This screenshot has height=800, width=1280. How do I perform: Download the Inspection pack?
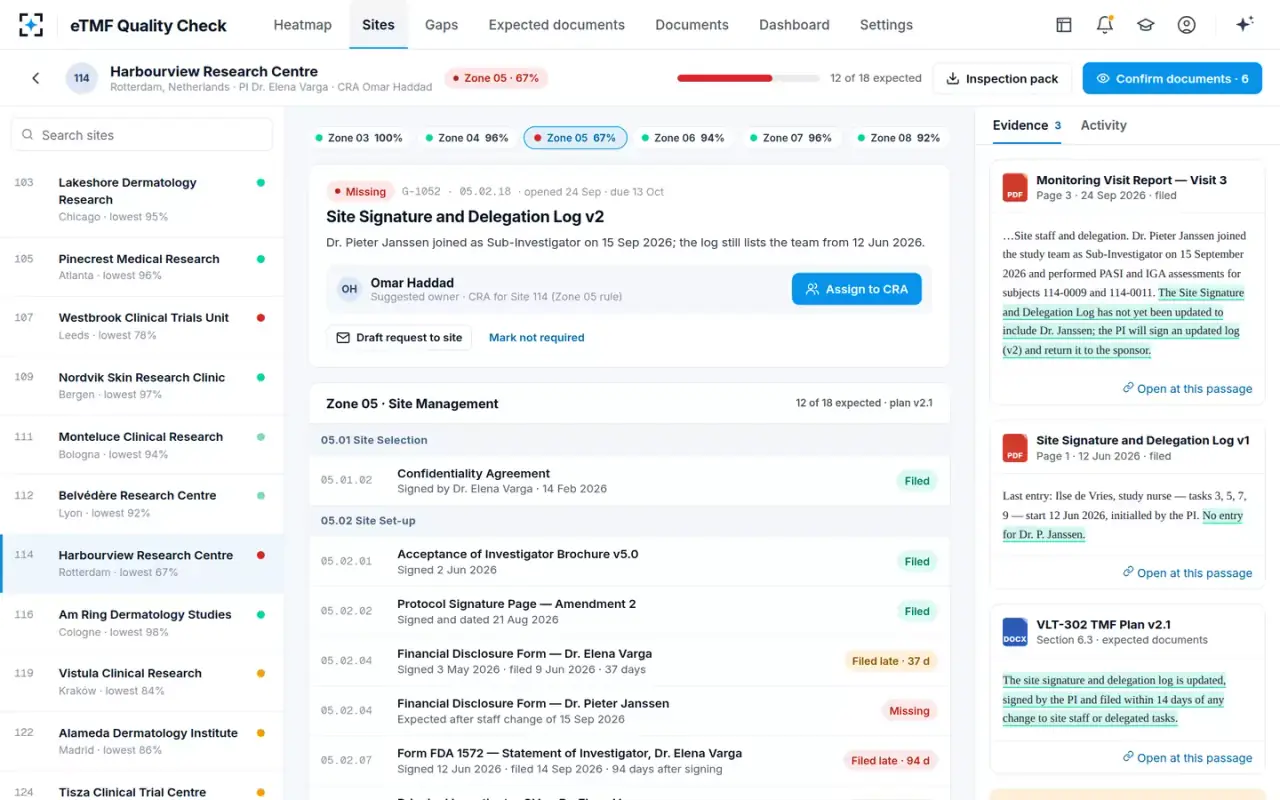click(1002, 78)
